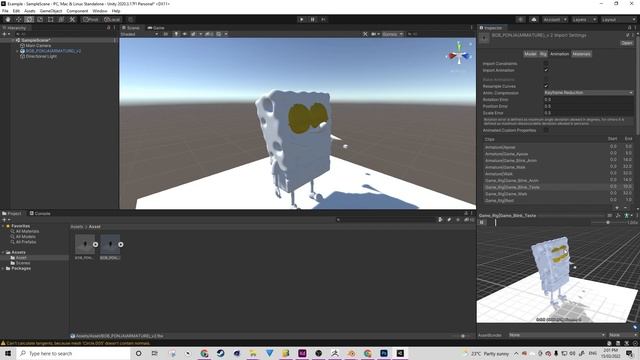
Task: Open the Gizmos dropdown in Scene view
Action: pos(392,34)
